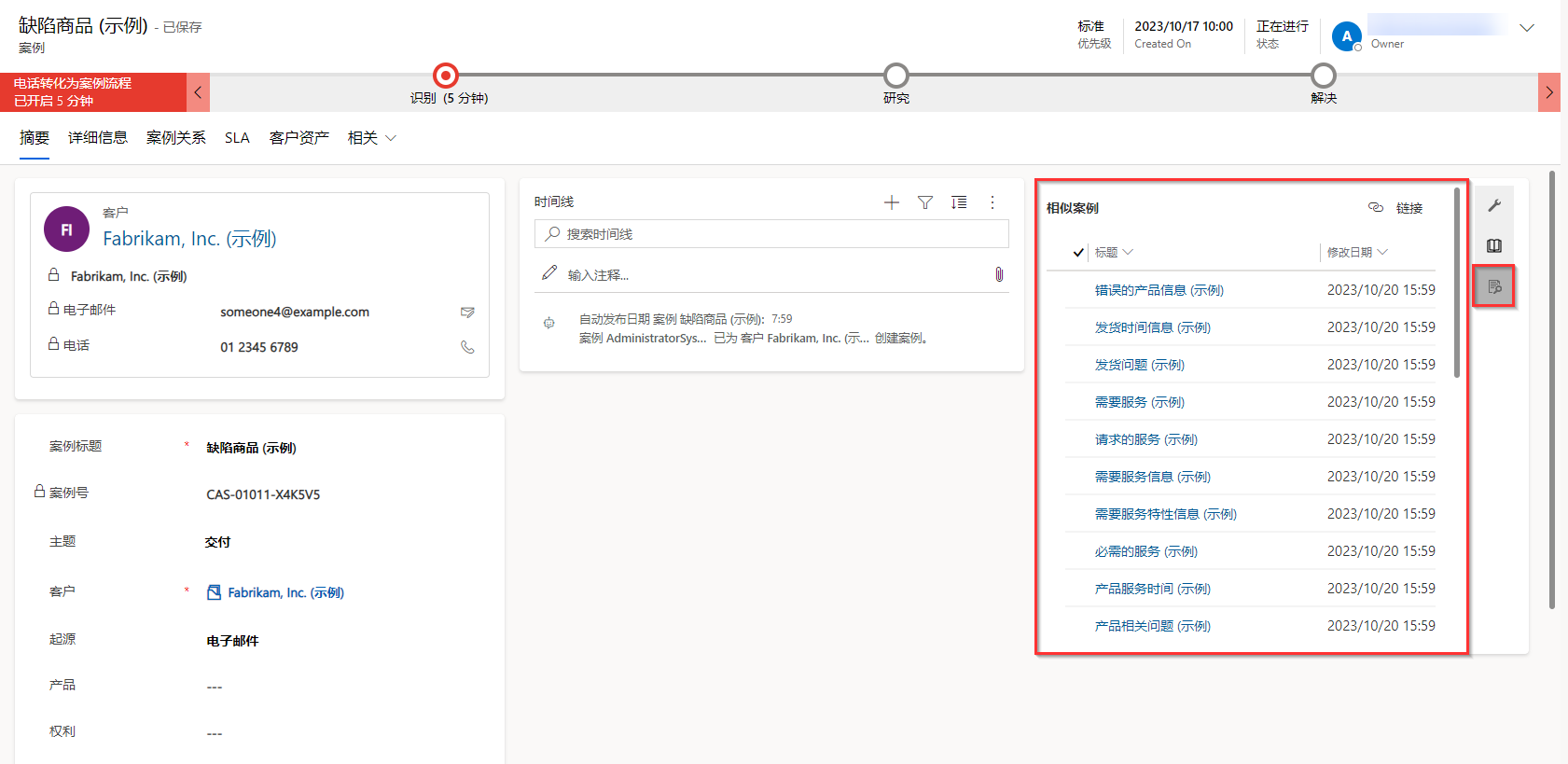Image resolution: width=1568 pixels, height=764 pixels.
Task: Open the wrench tools icon in side pane
Action: pos(1494,206)
